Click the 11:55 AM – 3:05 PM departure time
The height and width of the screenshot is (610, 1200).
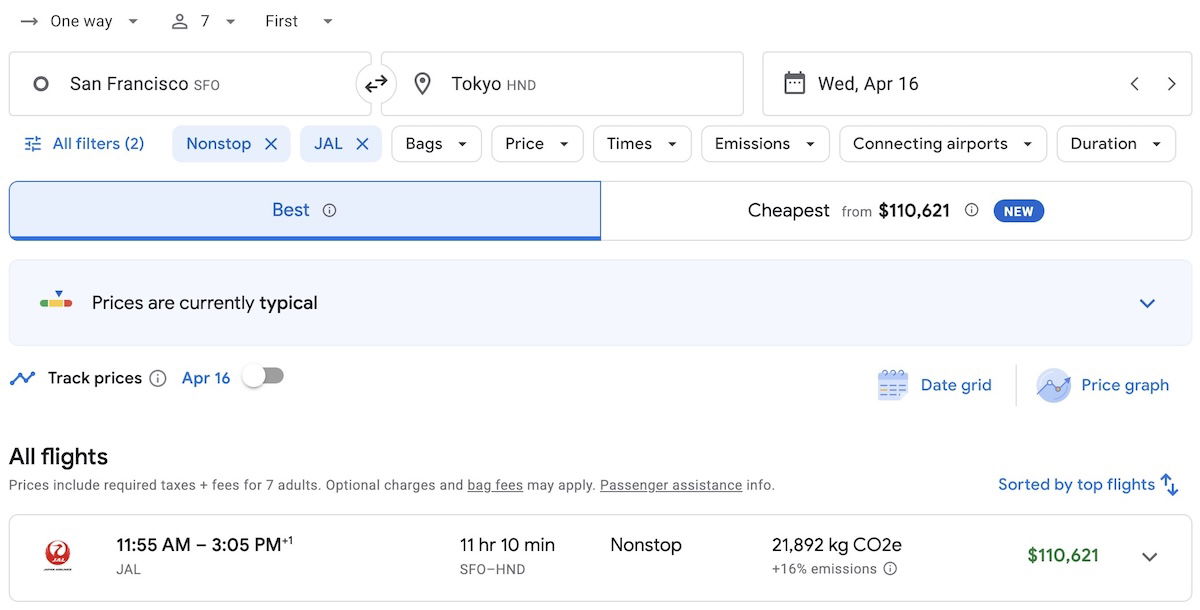point(204,545)
